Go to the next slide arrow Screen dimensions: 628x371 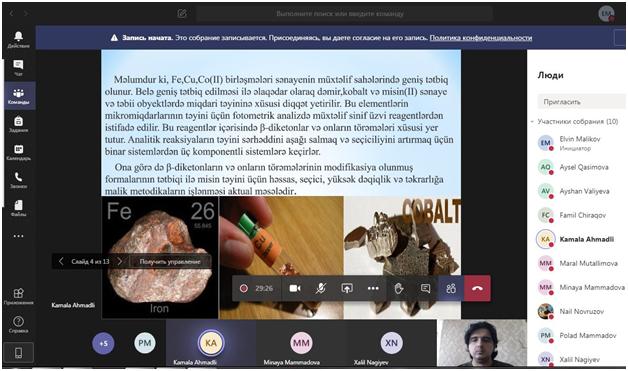(120, 262)
